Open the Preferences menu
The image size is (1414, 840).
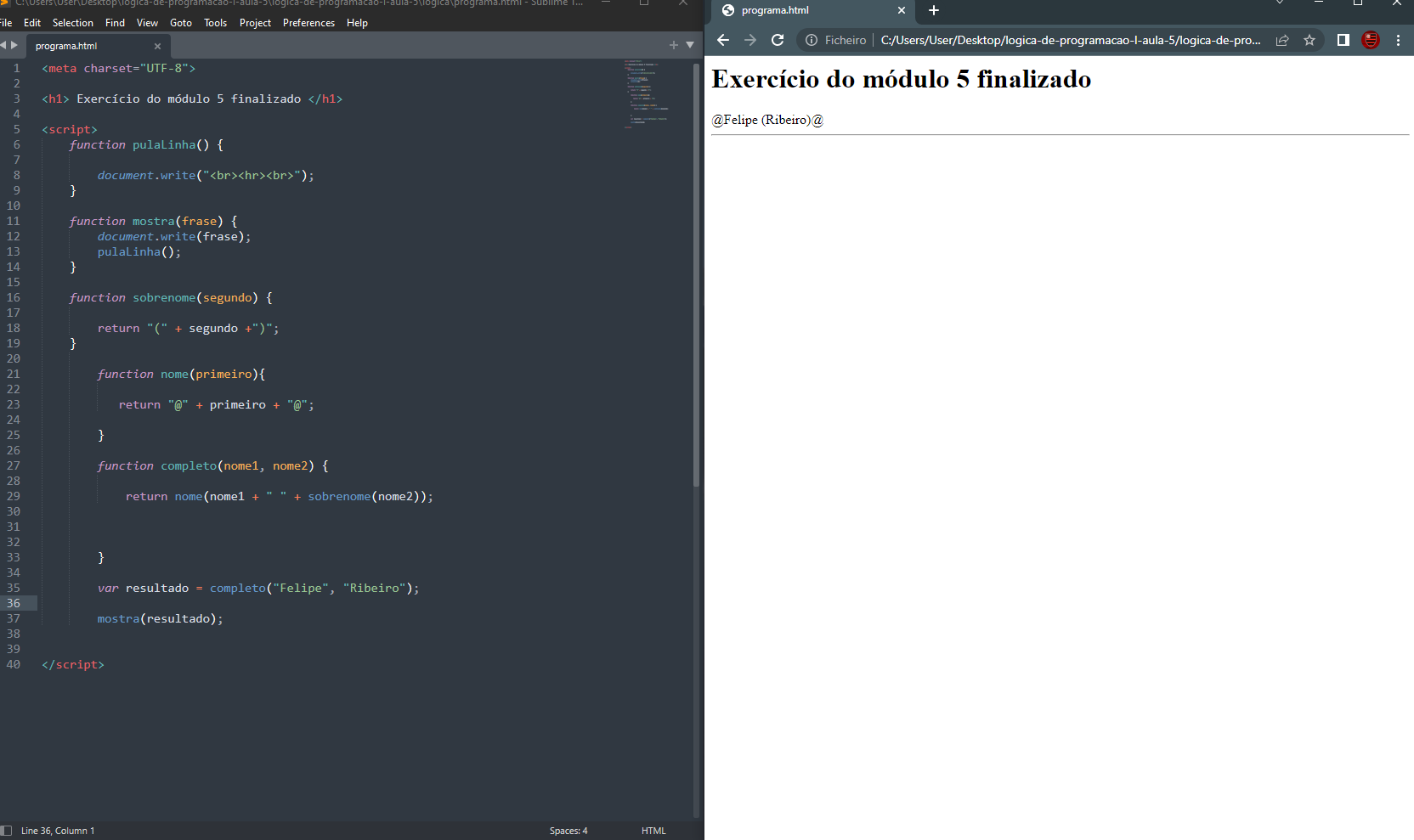click(308, 23)
